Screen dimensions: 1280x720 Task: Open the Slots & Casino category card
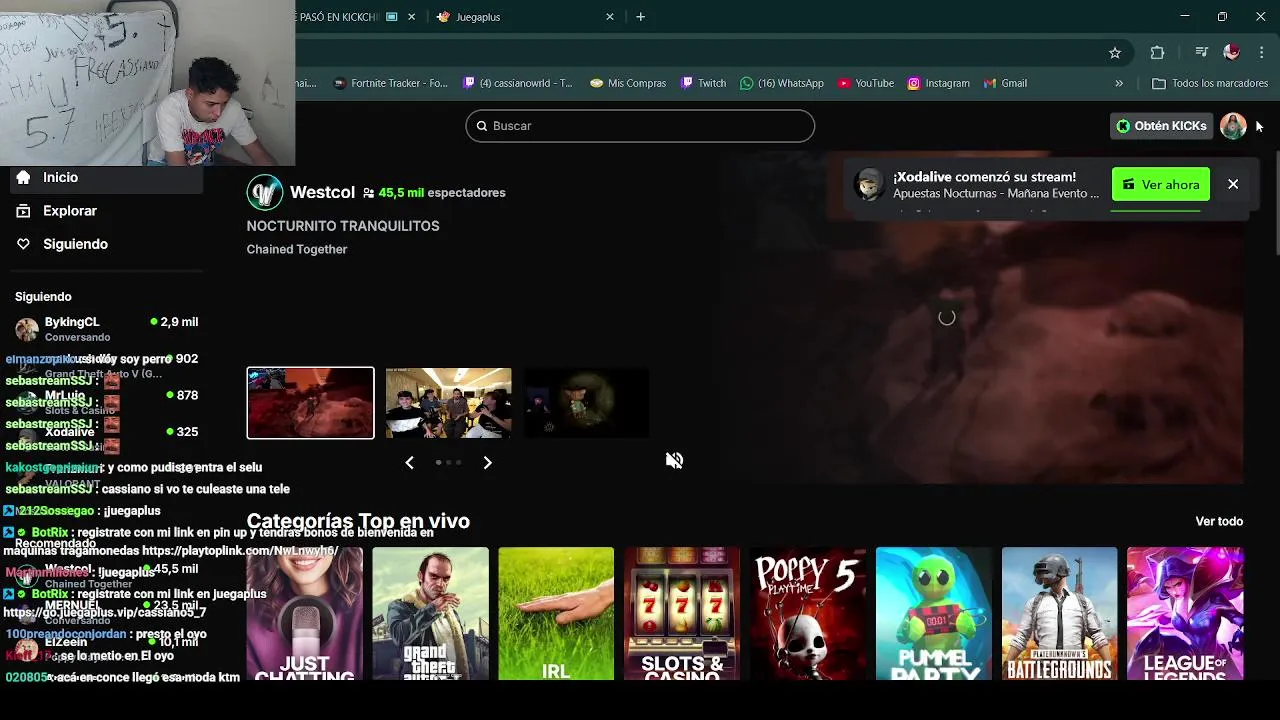pyautogui.click(x=682, y=614)
